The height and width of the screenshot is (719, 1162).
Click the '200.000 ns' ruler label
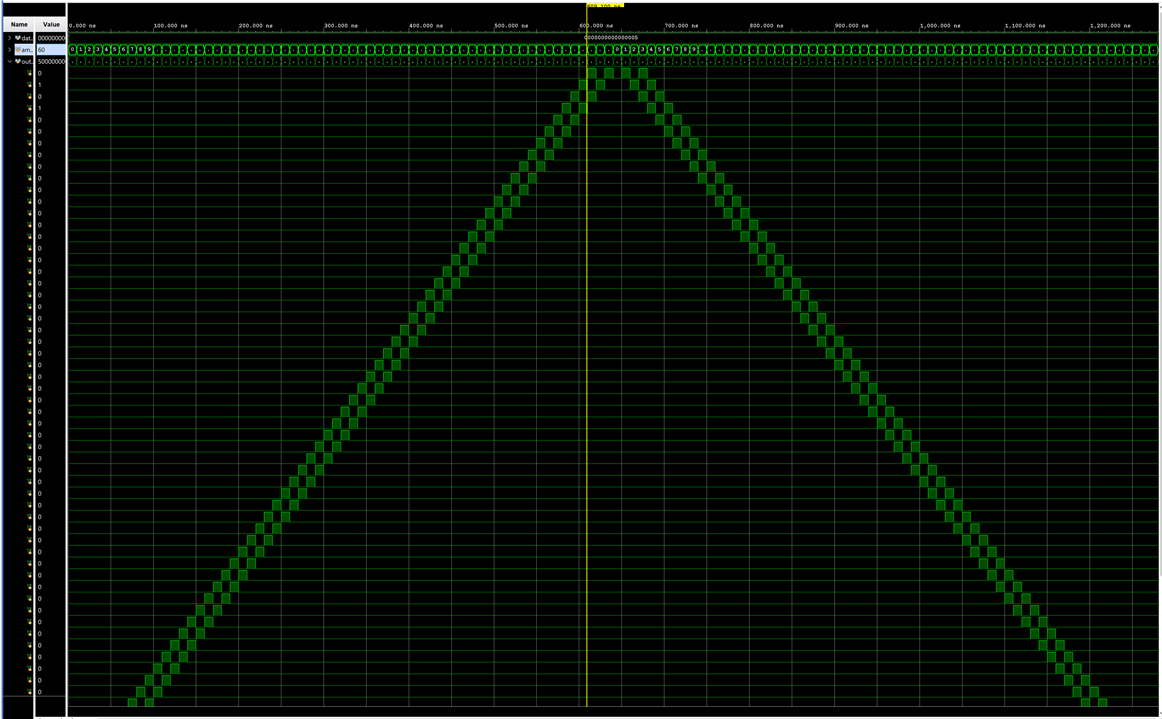tap(256, 25)
